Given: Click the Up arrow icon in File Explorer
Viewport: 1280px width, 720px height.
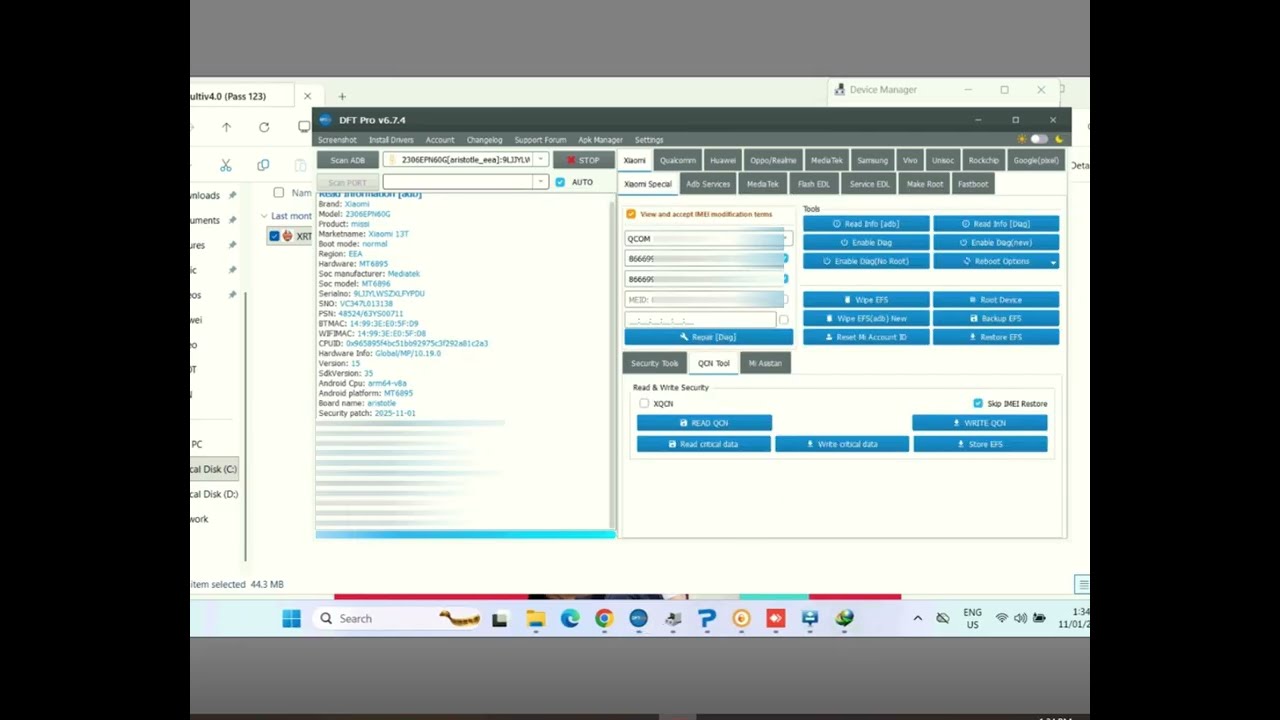Looking at the screenshot, I should coord(227,127).
